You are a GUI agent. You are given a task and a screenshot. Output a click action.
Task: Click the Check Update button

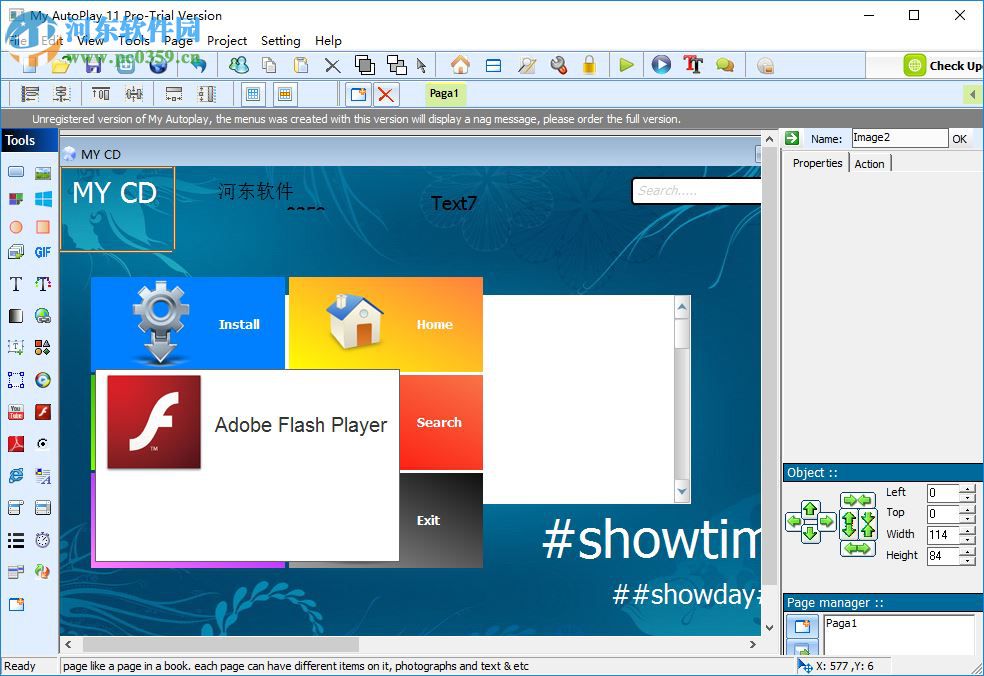tap(943, 65)
